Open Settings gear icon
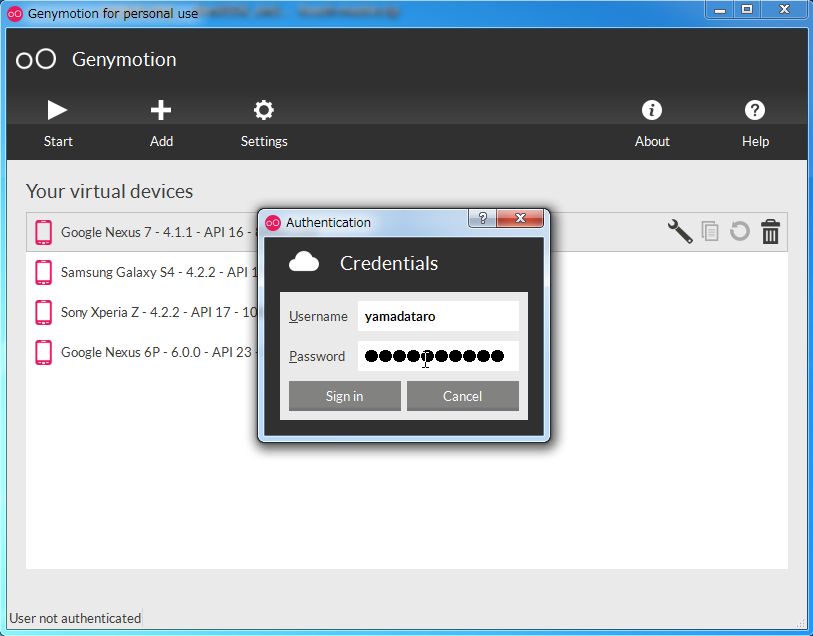 [x=264, y=110]
